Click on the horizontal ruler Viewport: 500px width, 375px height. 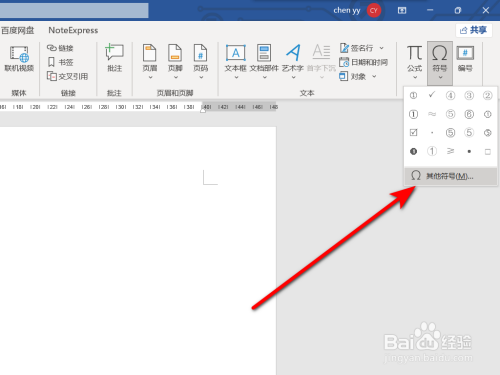point(138,107)
